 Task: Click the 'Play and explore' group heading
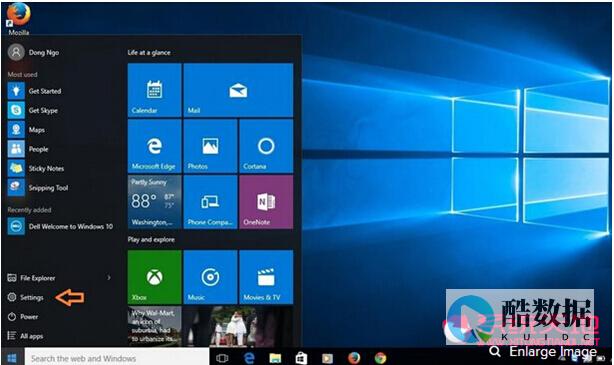[x=151, y=239]
